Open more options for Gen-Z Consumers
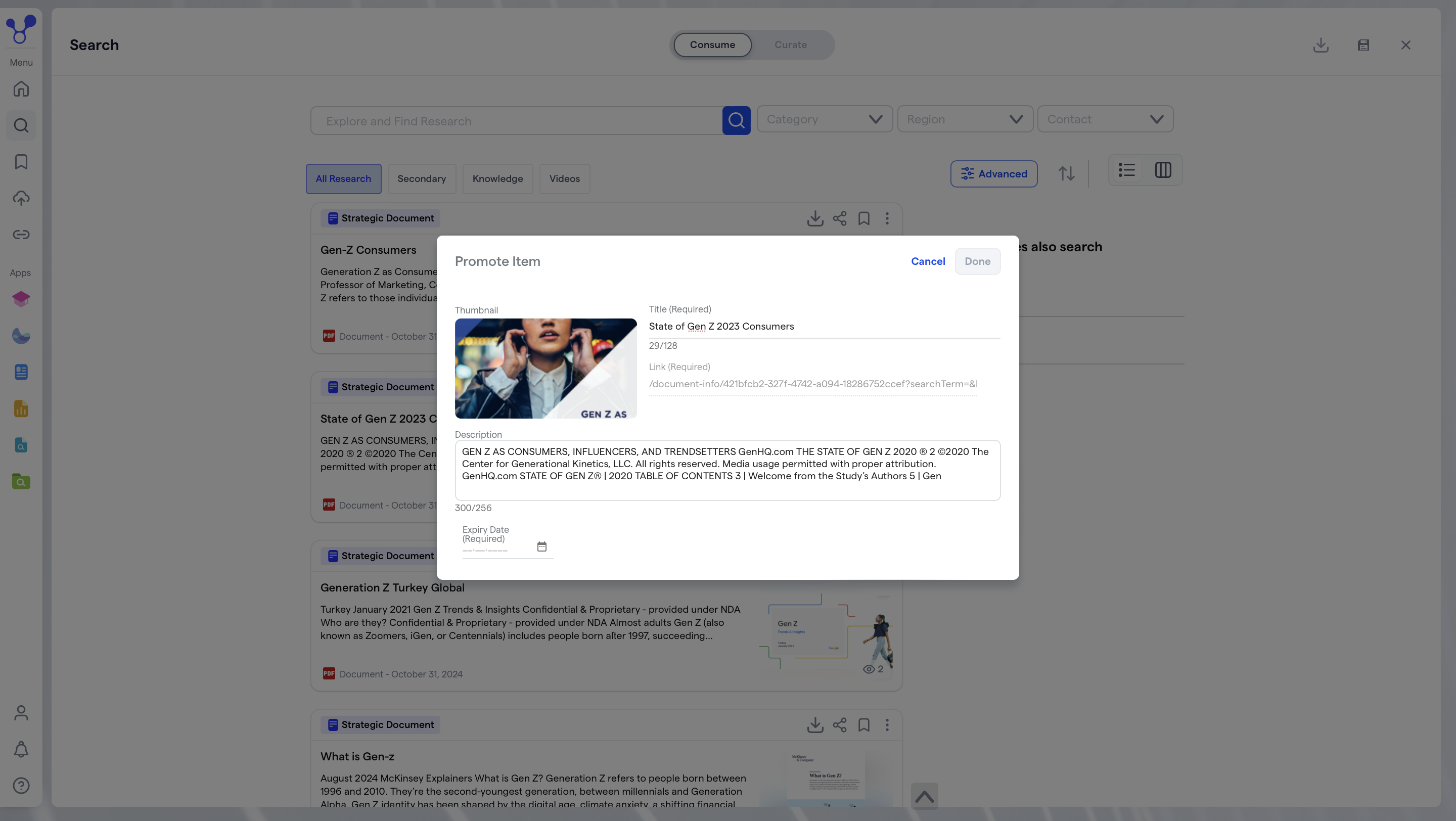This screenshot has width=1456, height=821. pyautogui.click(x=887, y=219)
